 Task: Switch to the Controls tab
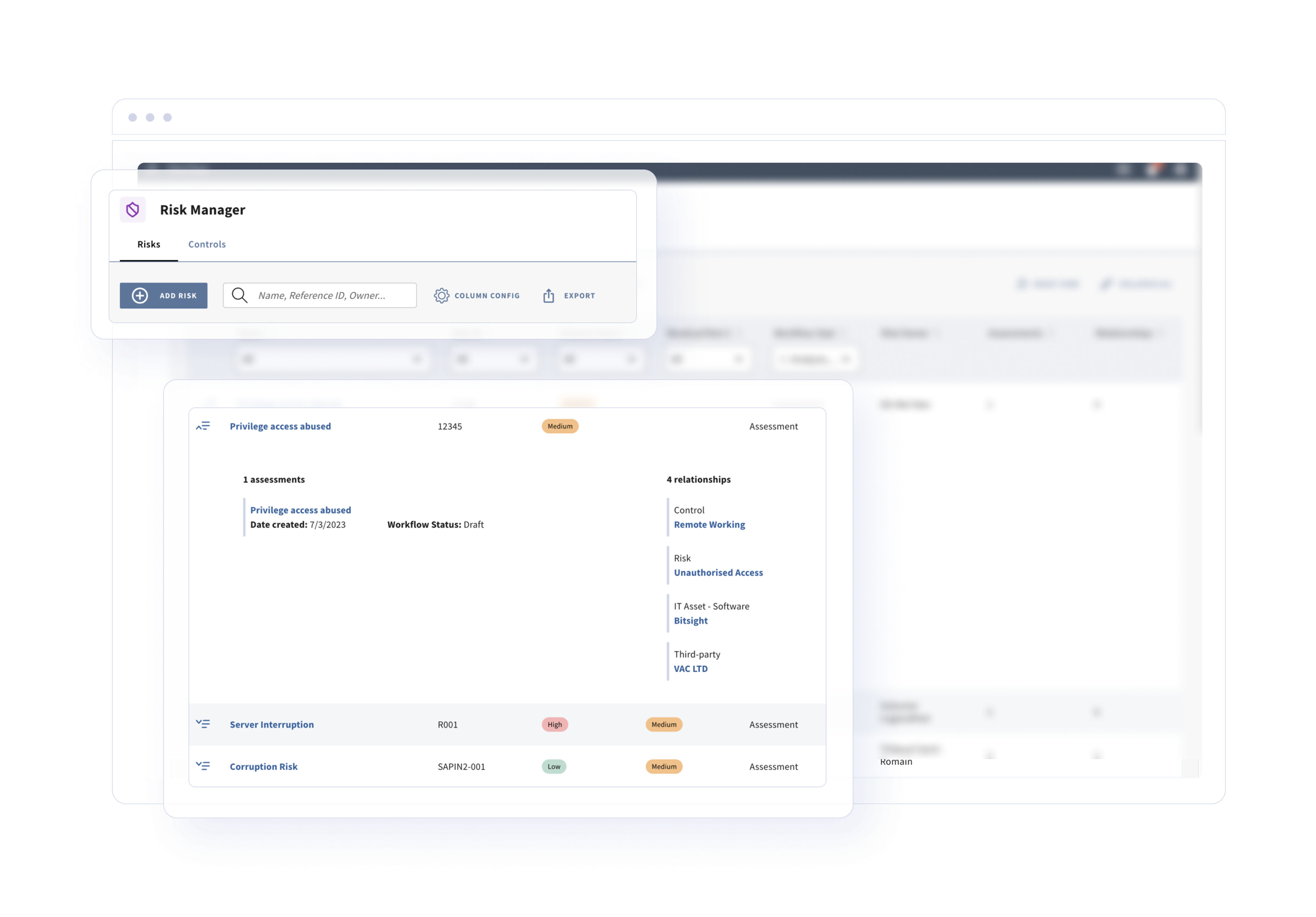pos(207,244)
